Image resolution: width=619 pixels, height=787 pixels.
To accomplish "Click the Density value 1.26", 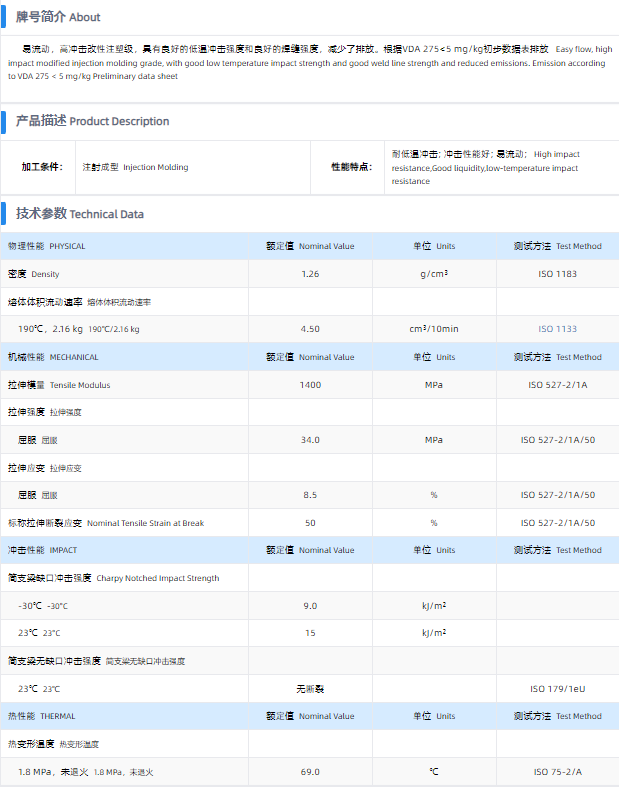I will pyautogui.click(x=310, y=274).
